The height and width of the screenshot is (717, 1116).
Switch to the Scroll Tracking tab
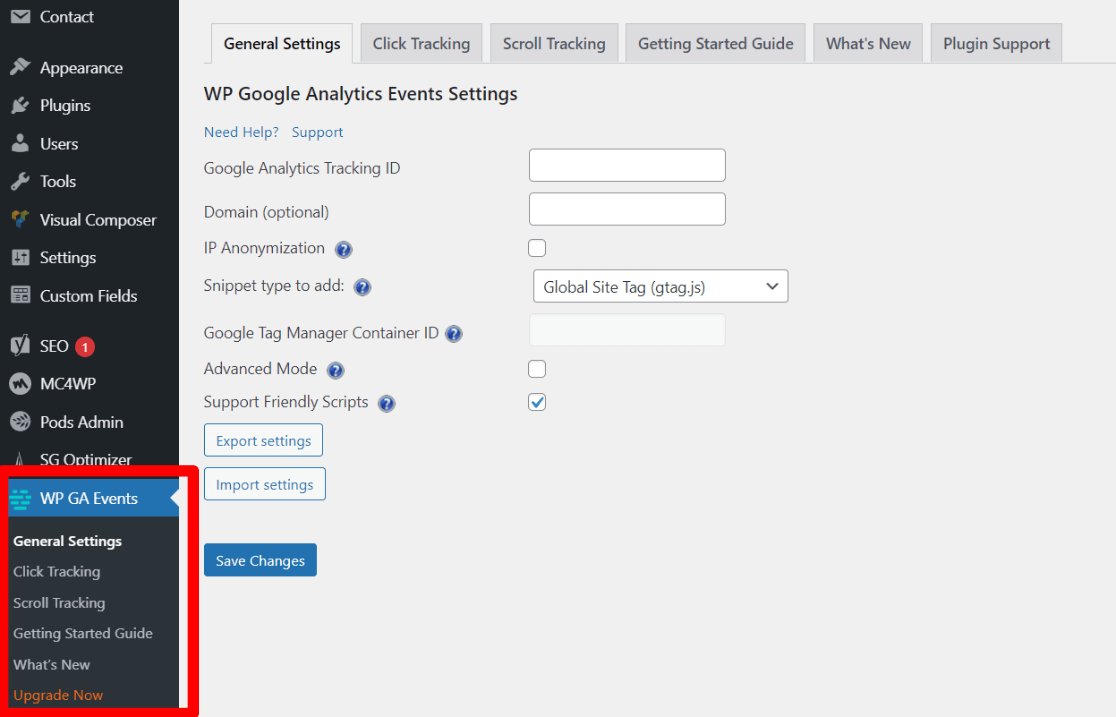(x=554, y=43)
